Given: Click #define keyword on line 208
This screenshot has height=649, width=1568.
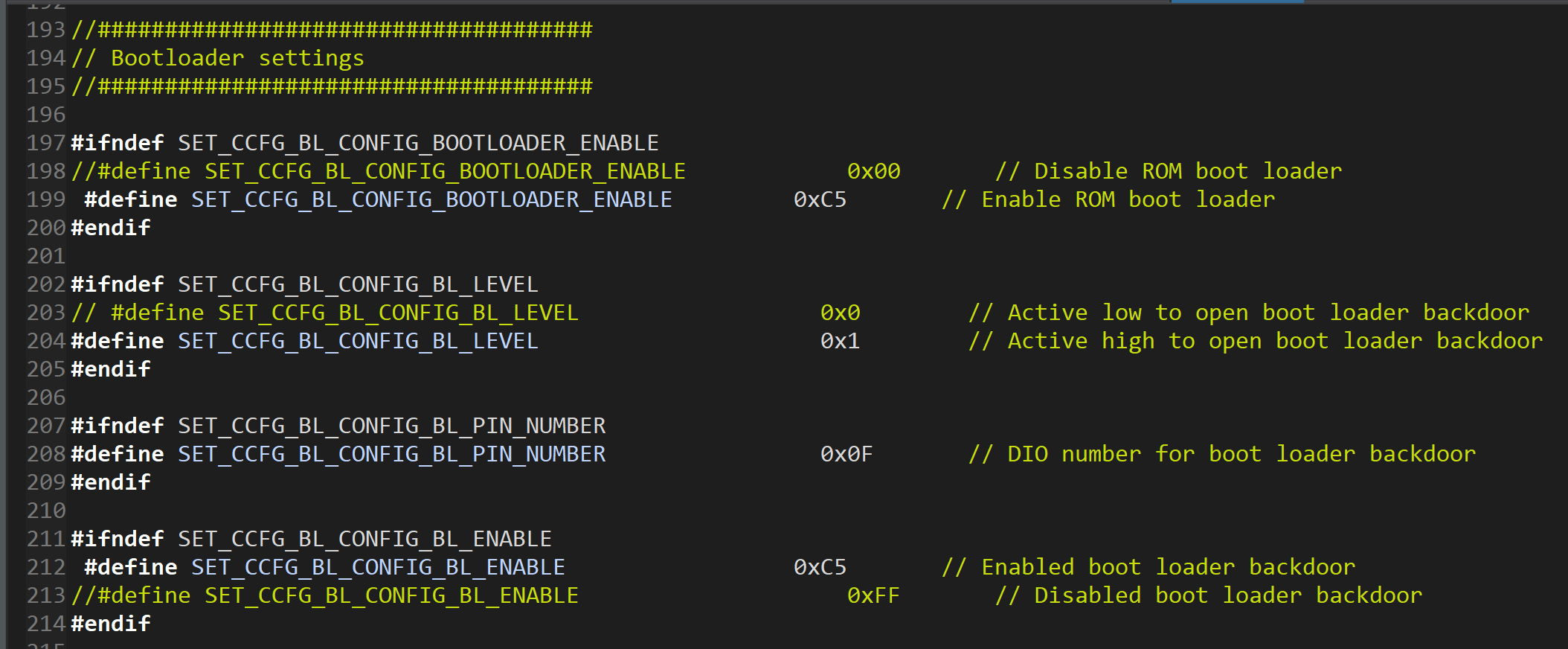Looking at the screenshot, I should click(118, 454).
